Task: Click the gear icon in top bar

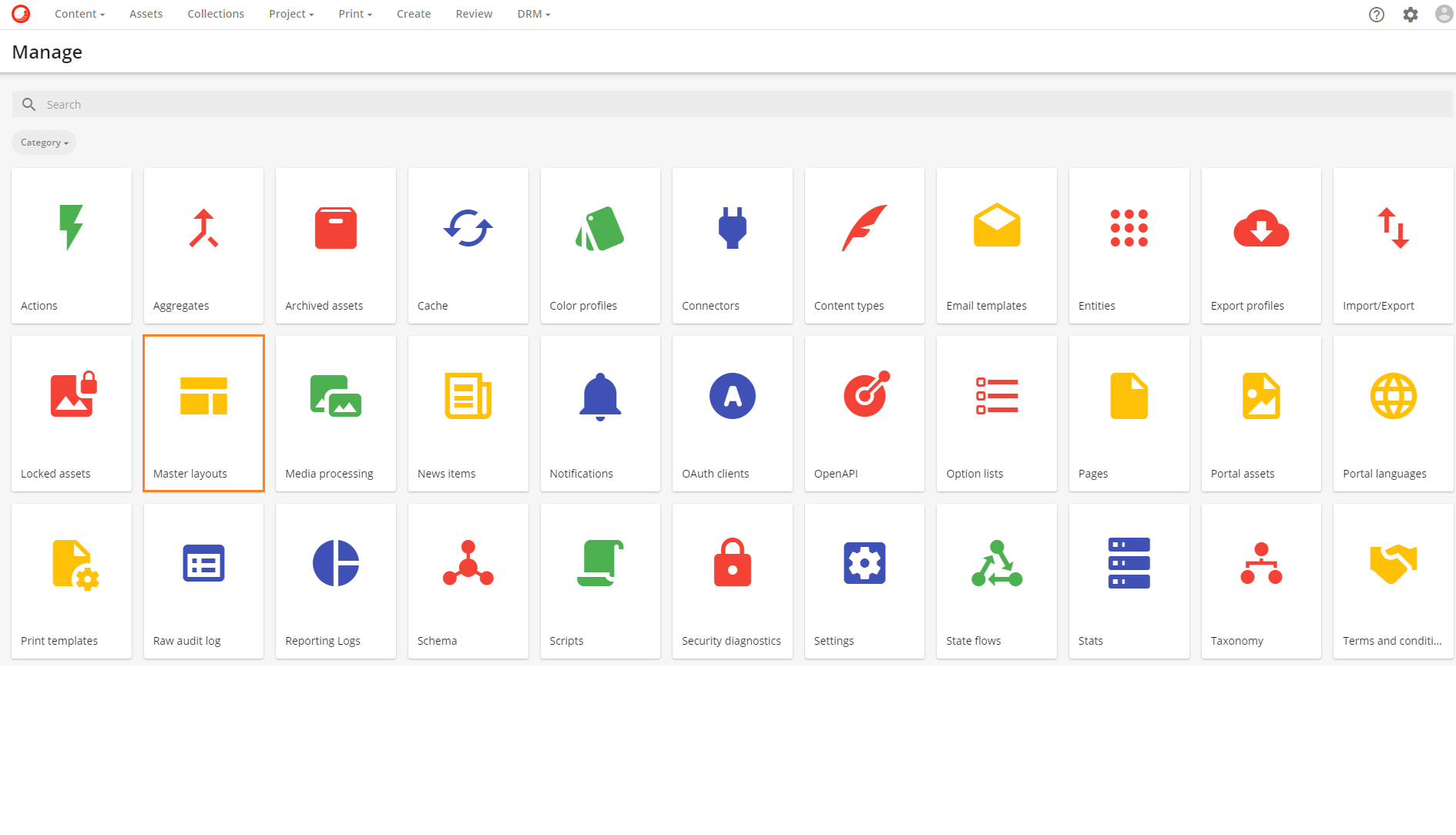Action: 1410,15
